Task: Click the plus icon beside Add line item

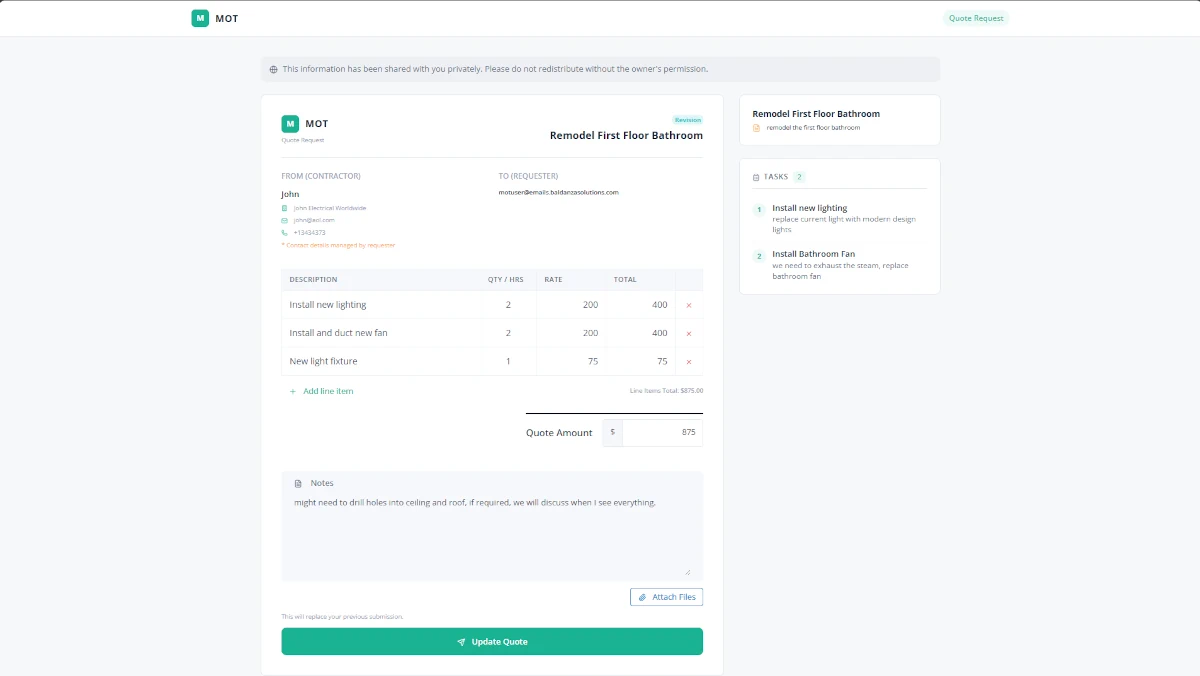Action: click(292, 391)
